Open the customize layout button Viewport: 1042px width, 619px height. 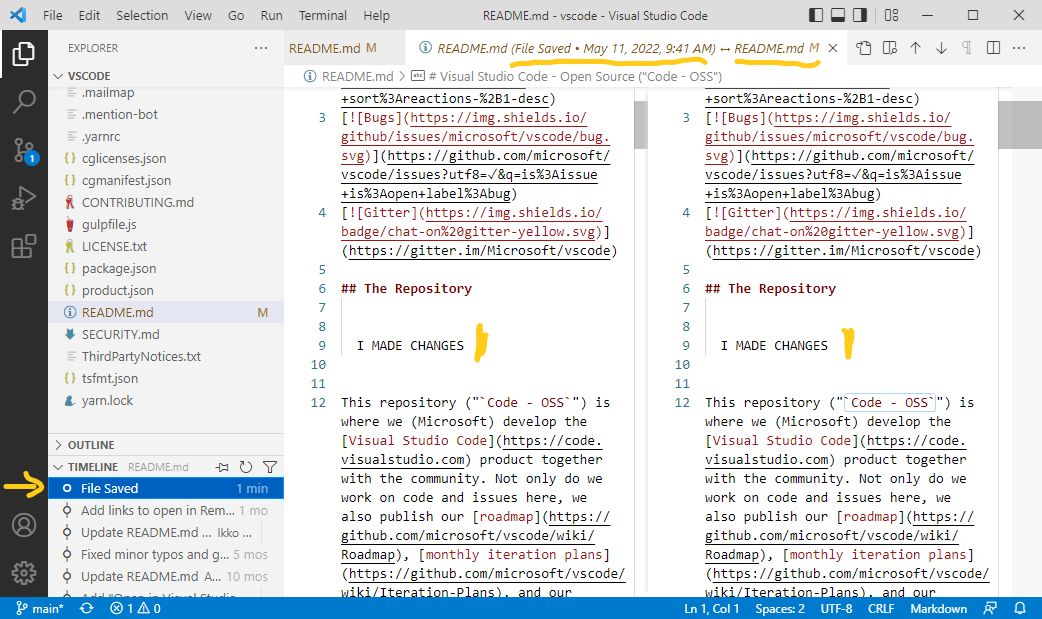(x=892, y=15)
